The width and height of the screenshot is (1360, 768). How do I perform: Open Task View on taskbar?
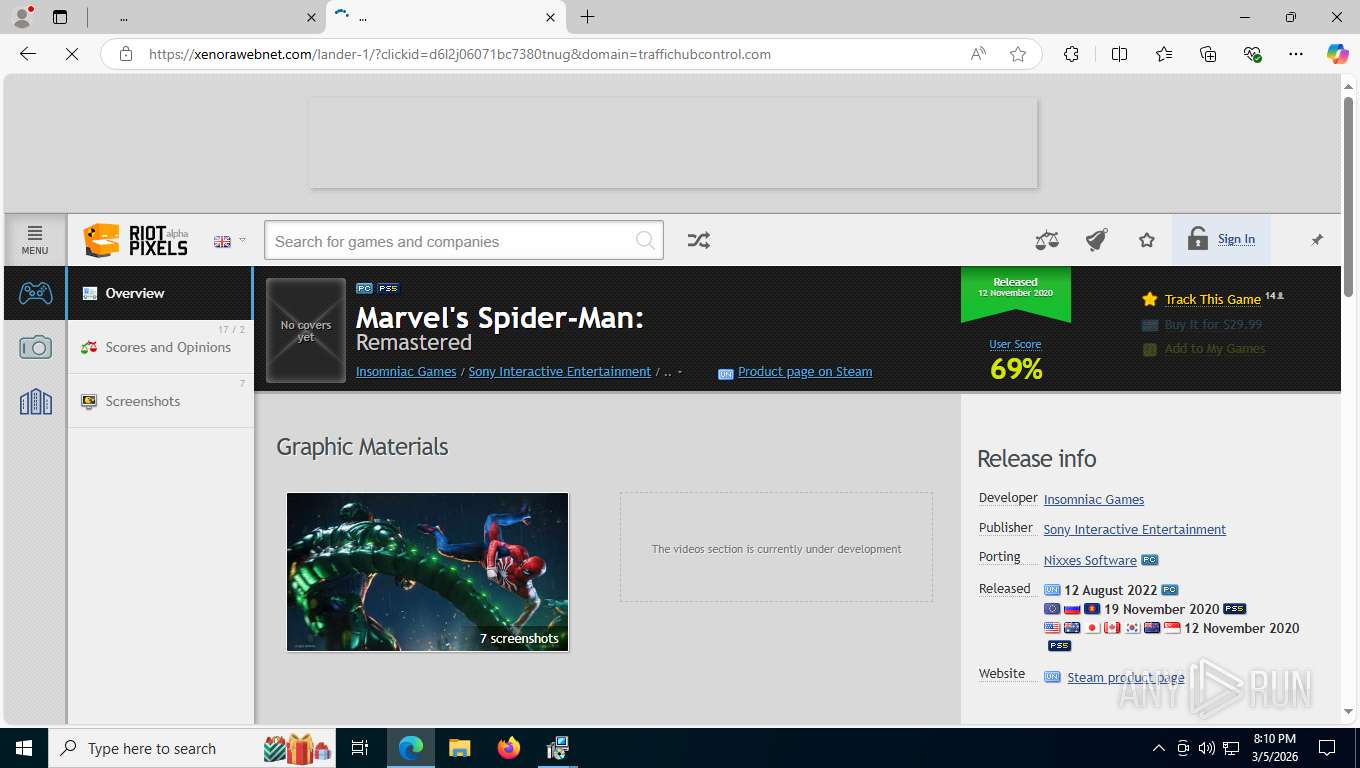360,748
